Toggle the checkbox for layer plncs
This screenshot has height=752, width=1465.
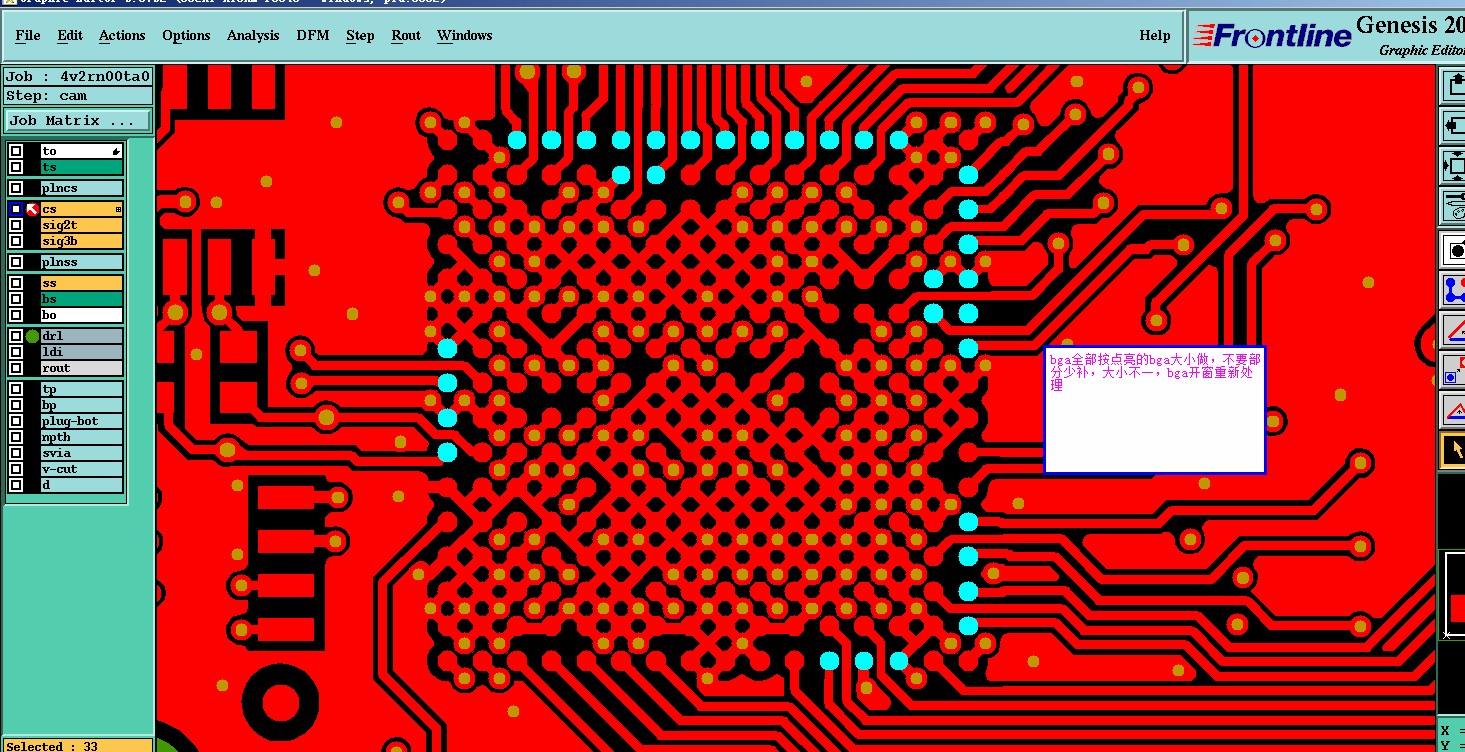[16, 188]
